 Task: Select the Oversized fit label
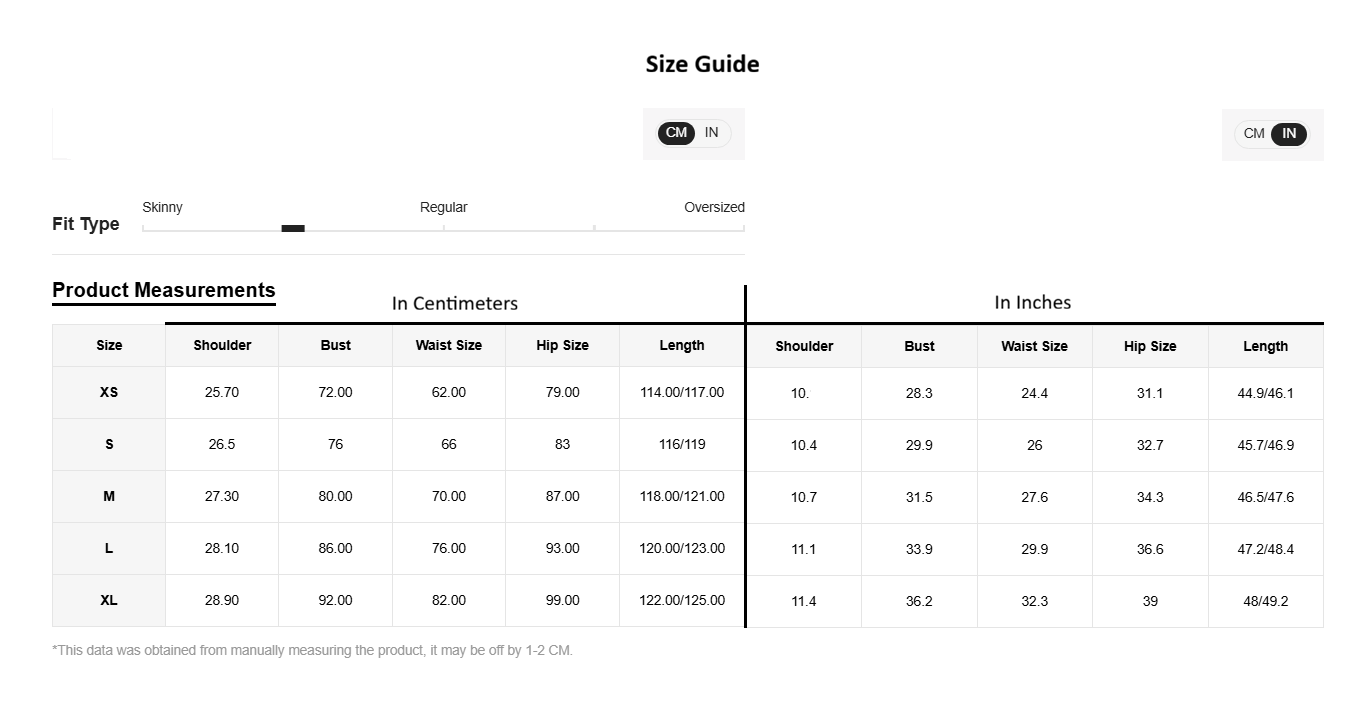tap(714, 207)
